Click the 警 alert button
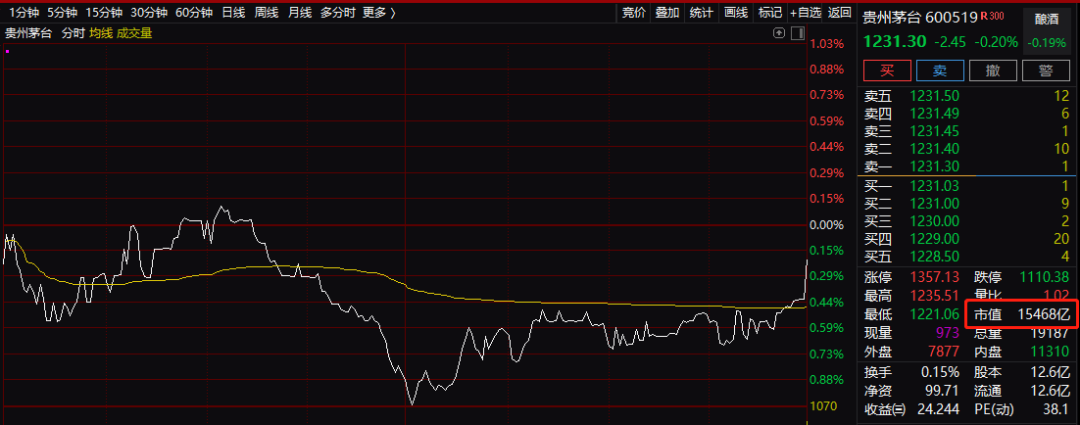Image resolution: width=1080 pixels, height=425 pixels. [1046, 70]
